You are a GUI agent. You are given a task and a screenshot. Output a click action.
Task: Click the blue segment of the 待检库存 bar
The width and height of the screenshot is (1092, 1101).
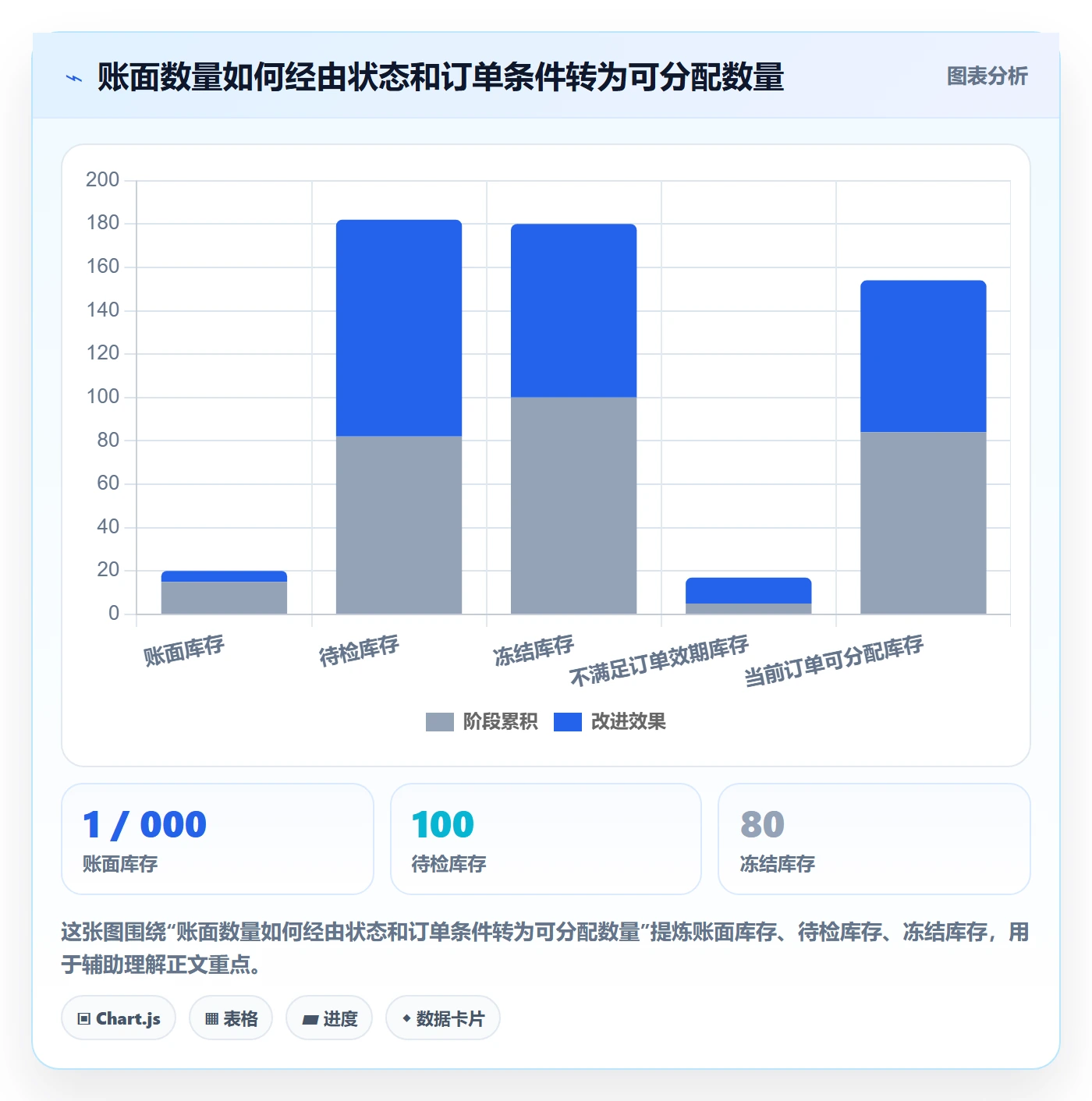(x=399, y=327)
